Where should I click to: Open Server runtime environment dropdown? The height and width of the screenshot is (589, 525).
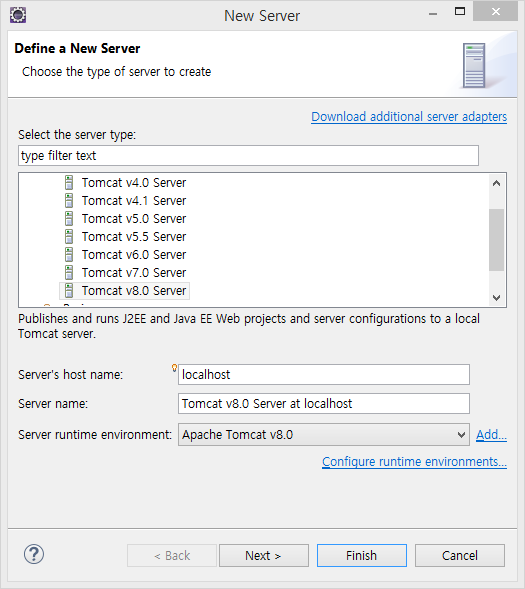(324, 435)
